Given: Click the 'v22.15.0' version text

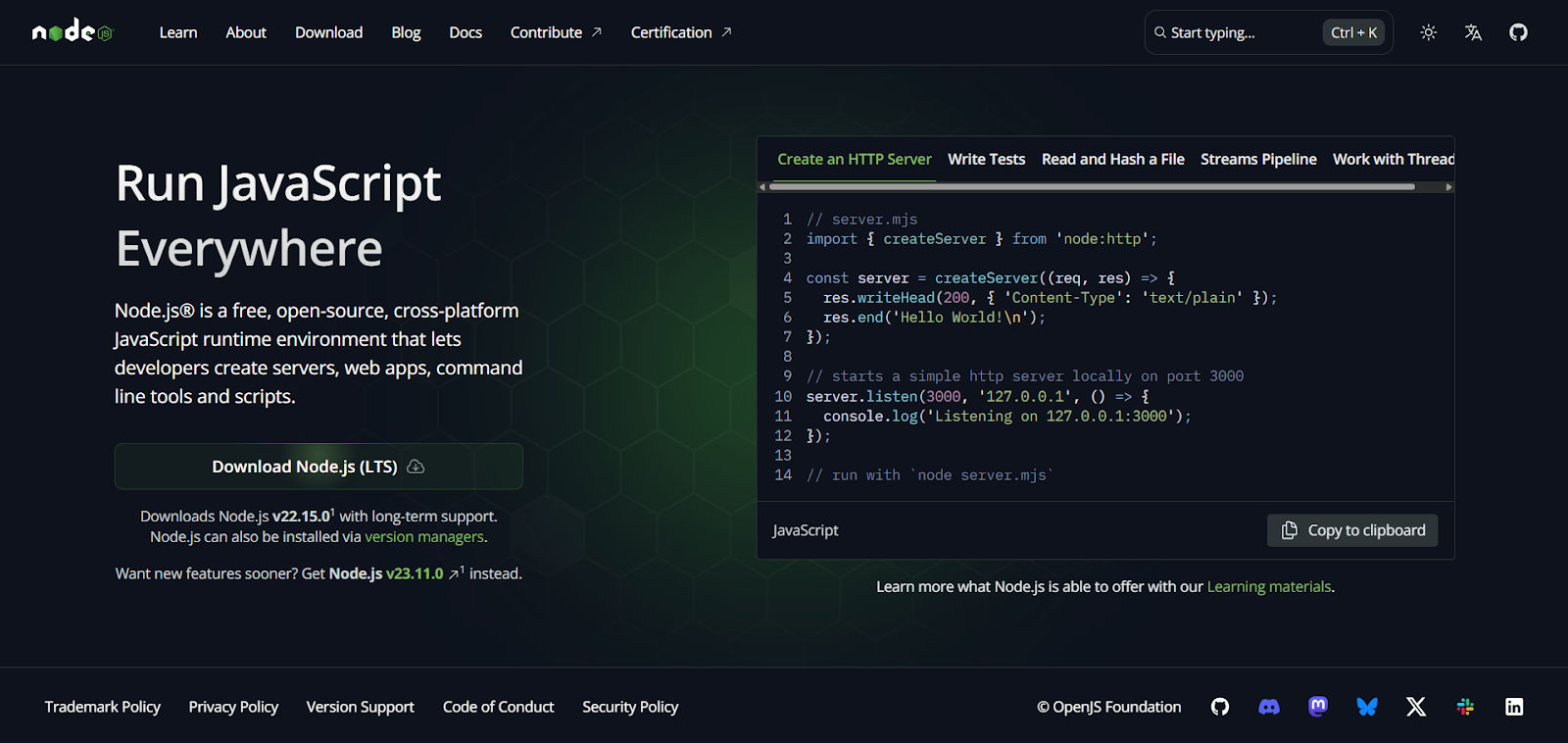Looking at the screenshot, I should [302, 516].
